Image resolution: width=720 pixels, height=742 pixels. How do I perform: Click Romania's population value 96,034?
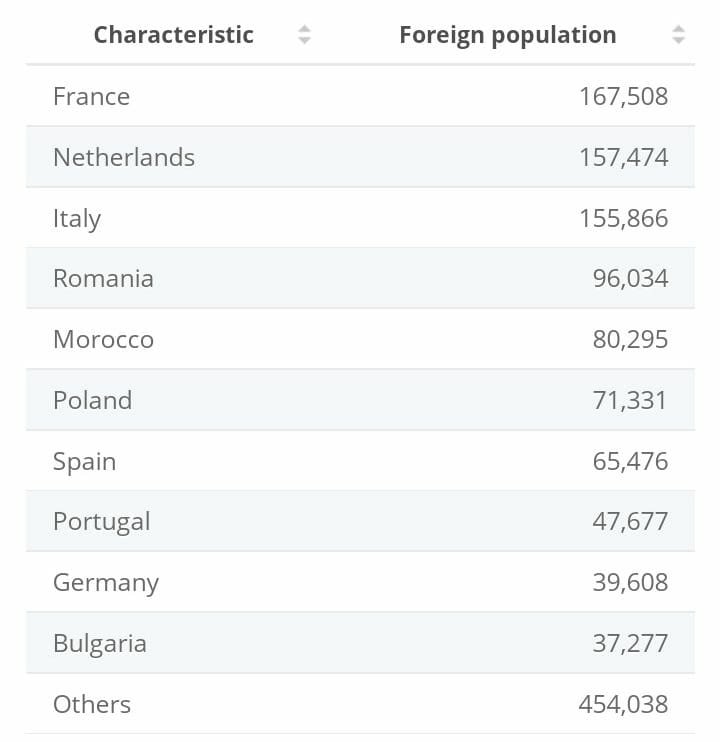[630, 278]
